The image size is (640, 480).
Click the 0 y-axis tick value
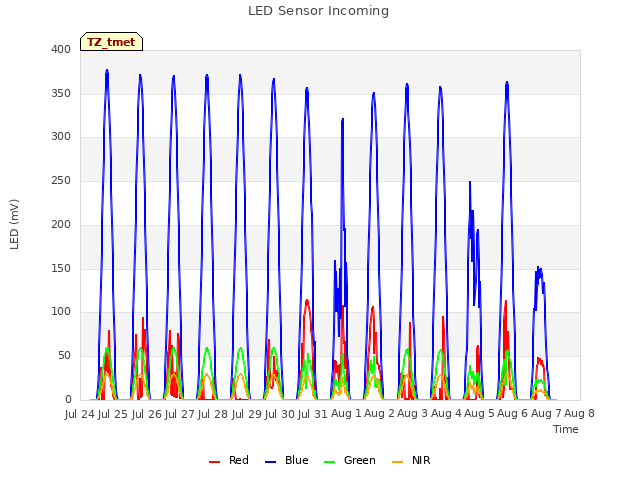click(68, 400)
